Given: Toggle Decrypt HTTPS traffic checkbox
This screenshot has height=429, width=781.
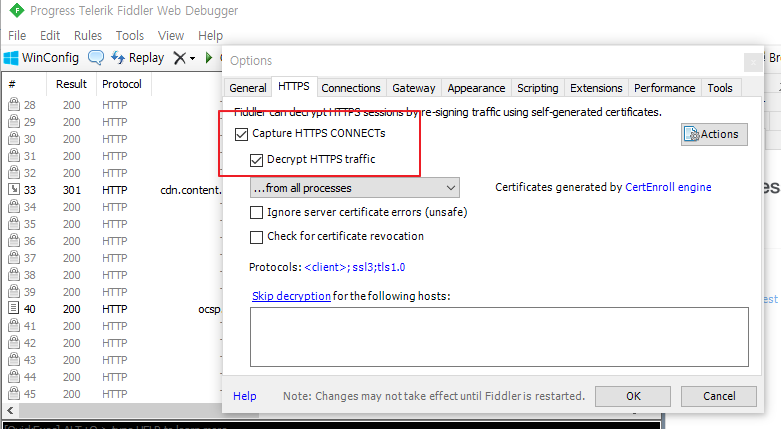Looking at the screenshot, I should 256,160.
